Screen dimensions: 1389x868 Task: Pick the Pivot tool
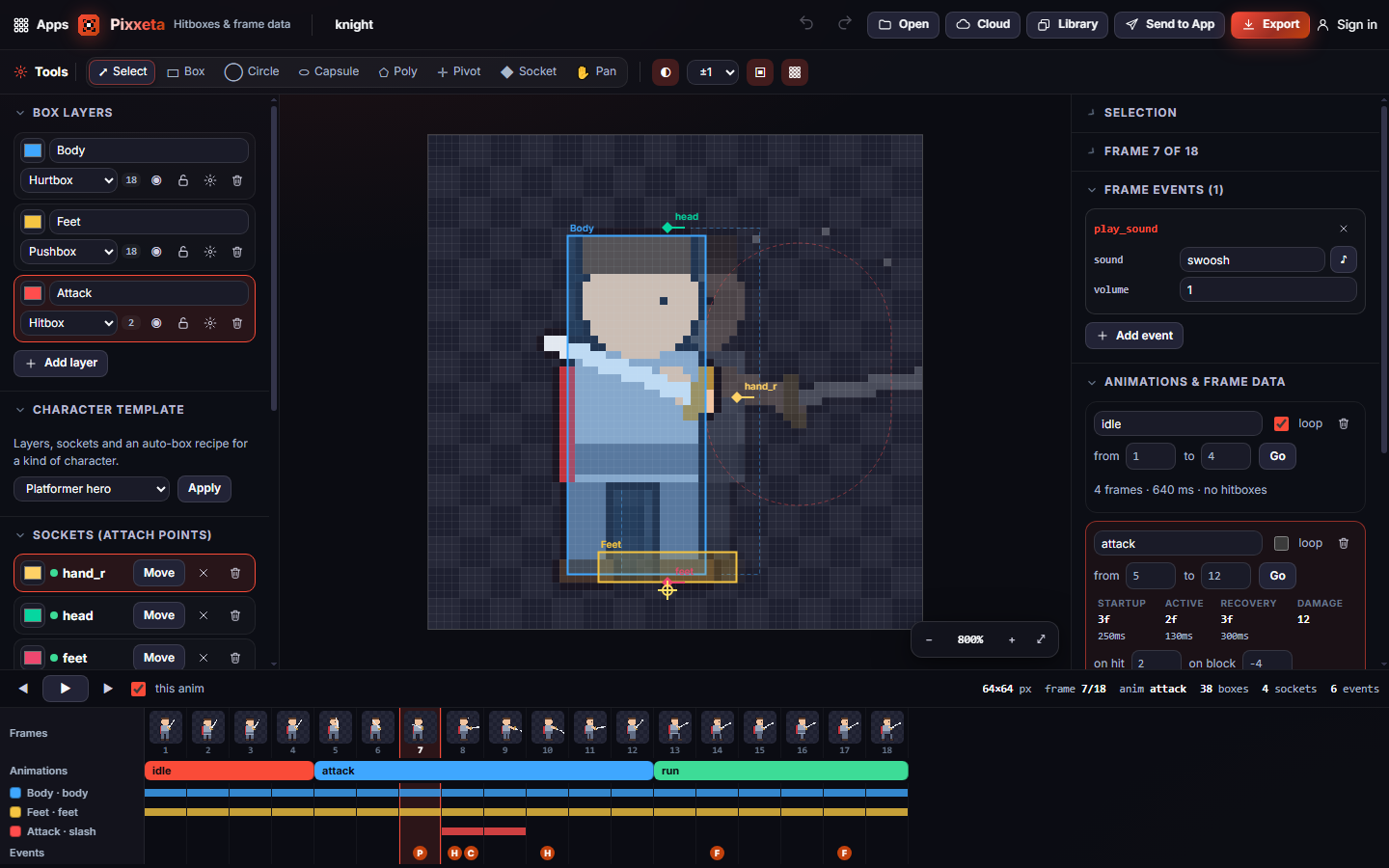point(459,72)
